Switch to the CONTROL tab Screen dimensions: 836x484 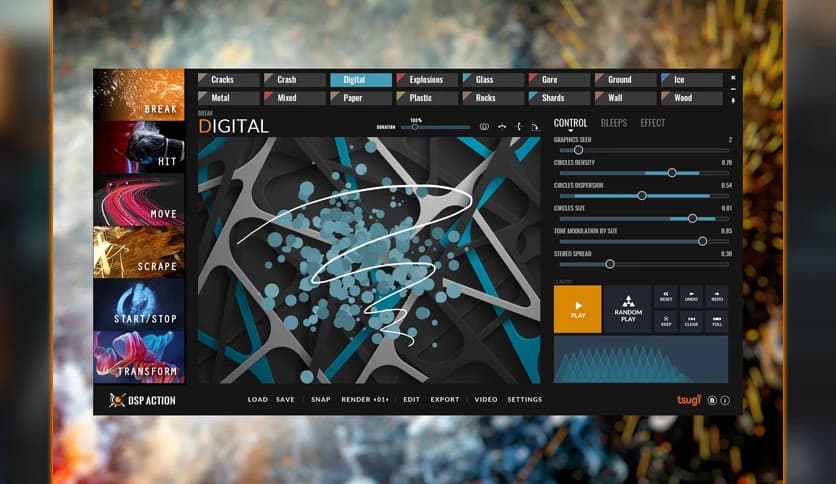(570, 123)
